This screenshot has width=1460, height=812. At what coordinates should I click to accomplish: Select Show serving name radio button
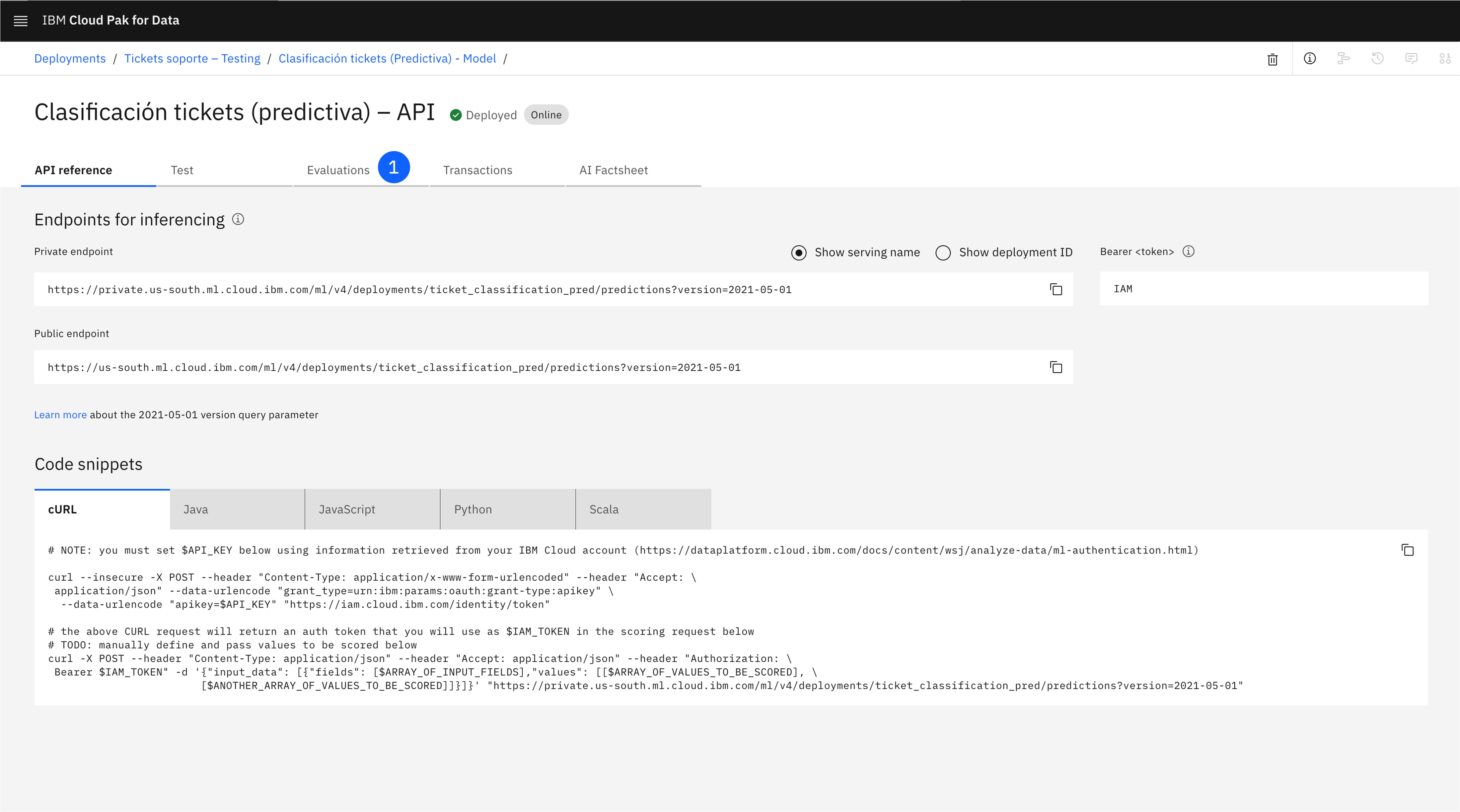pyautogui.click(x=799, y=252)
